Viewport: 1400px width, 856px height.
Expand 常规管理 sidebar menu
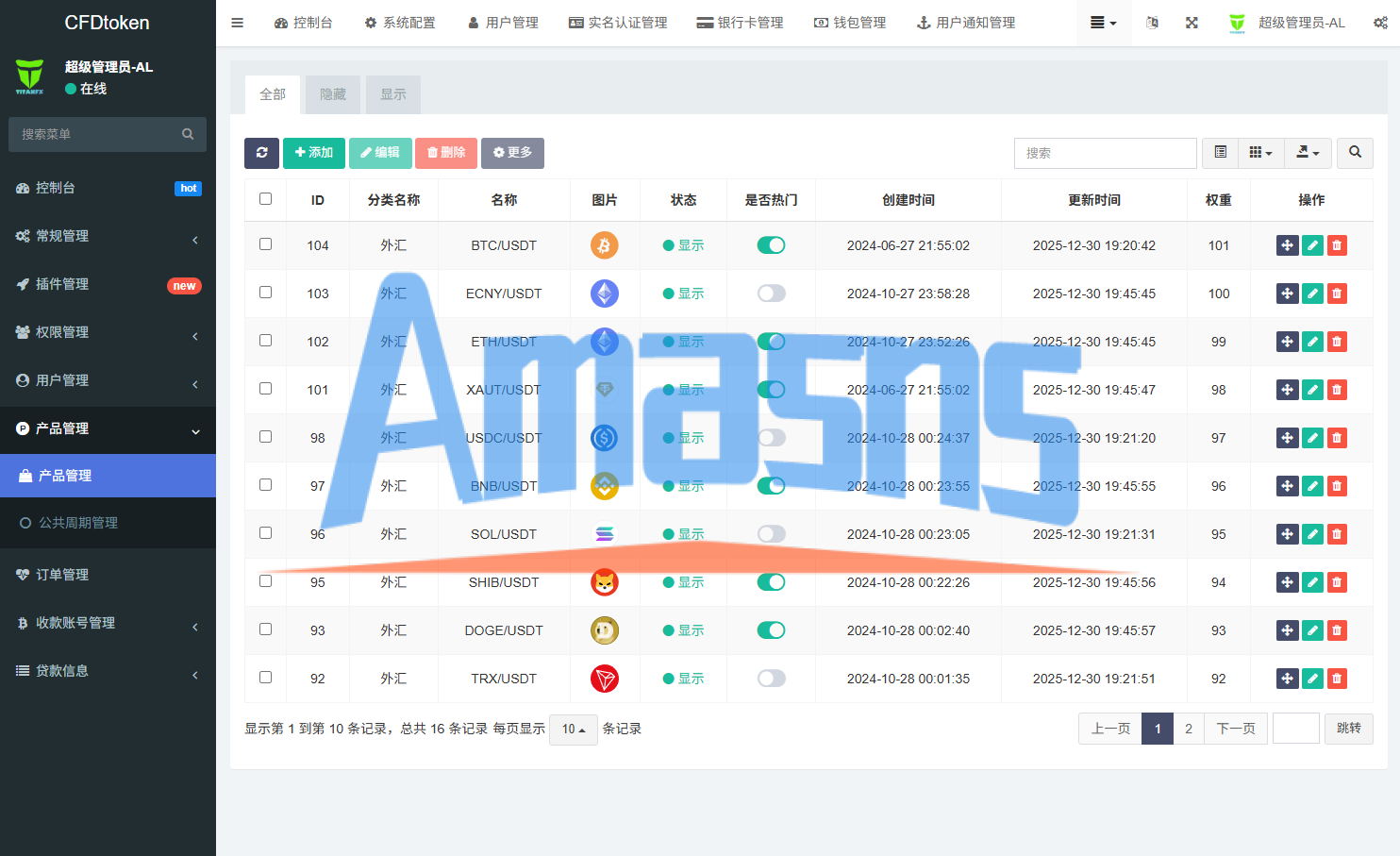pos(108,236)
